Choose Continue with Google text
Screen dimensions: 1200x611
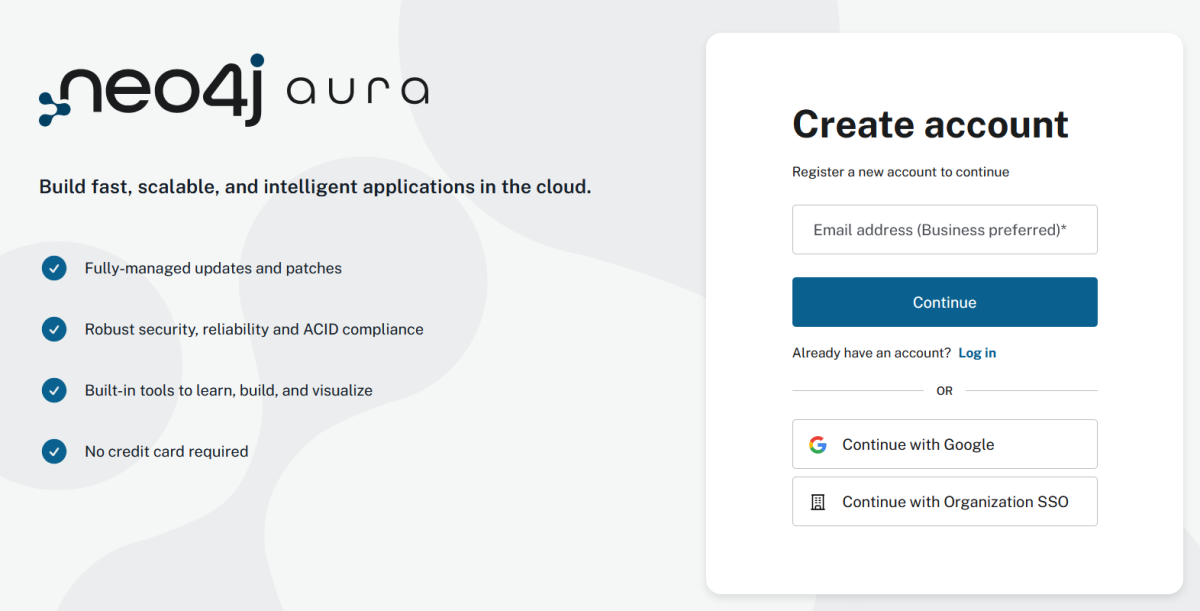918,445
